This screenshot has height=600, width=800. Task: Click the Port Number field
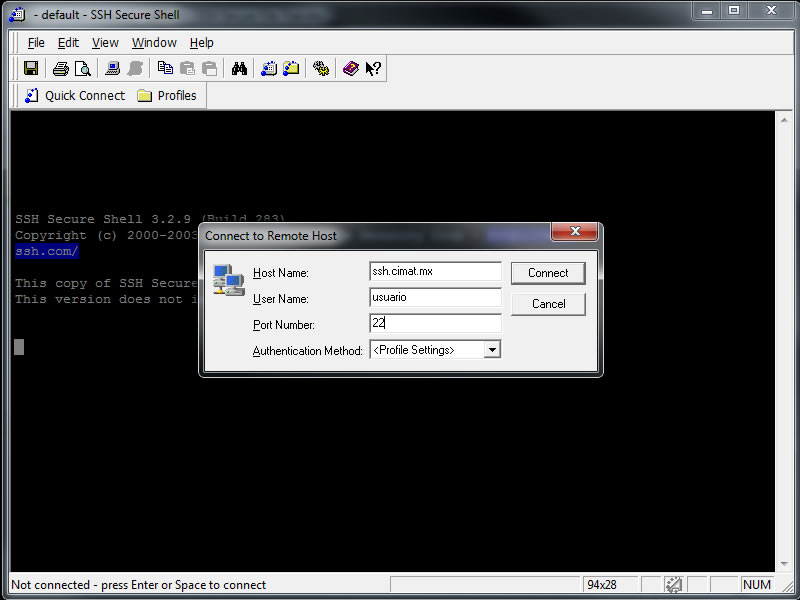click(x=435, y=323)
